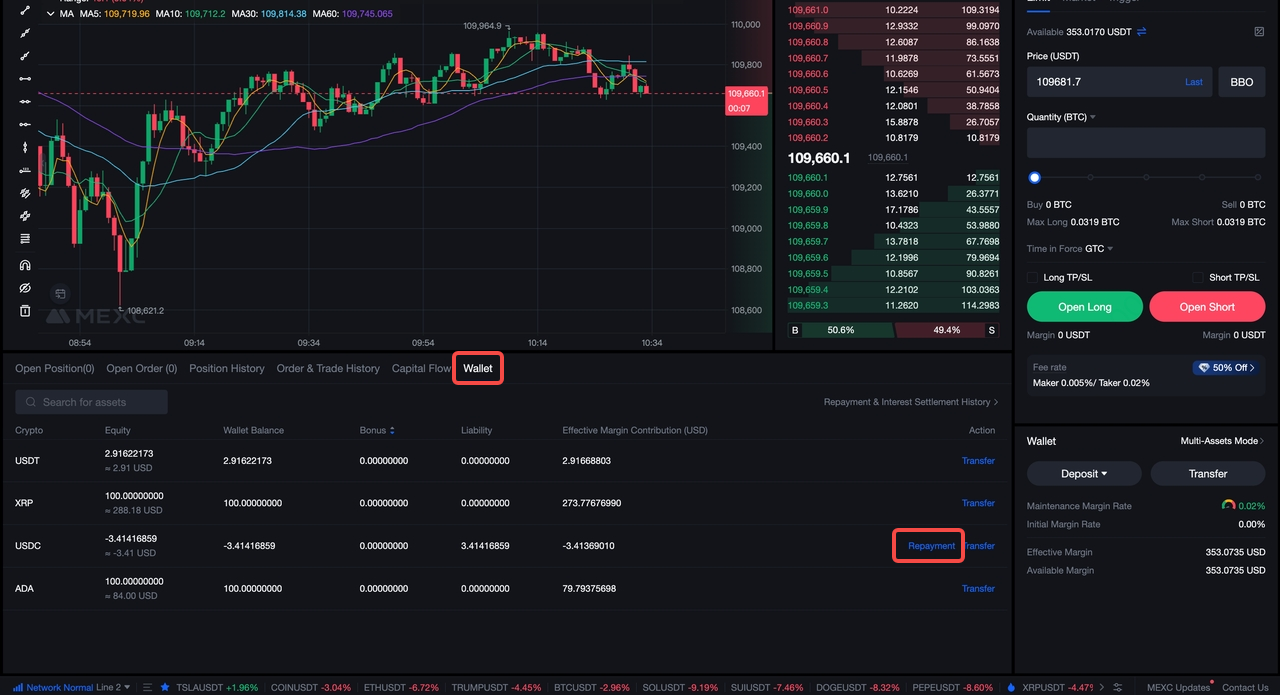Open the Capital Flow tab
This screenshot has width=1280, height=695.
[x=421, y=368]
